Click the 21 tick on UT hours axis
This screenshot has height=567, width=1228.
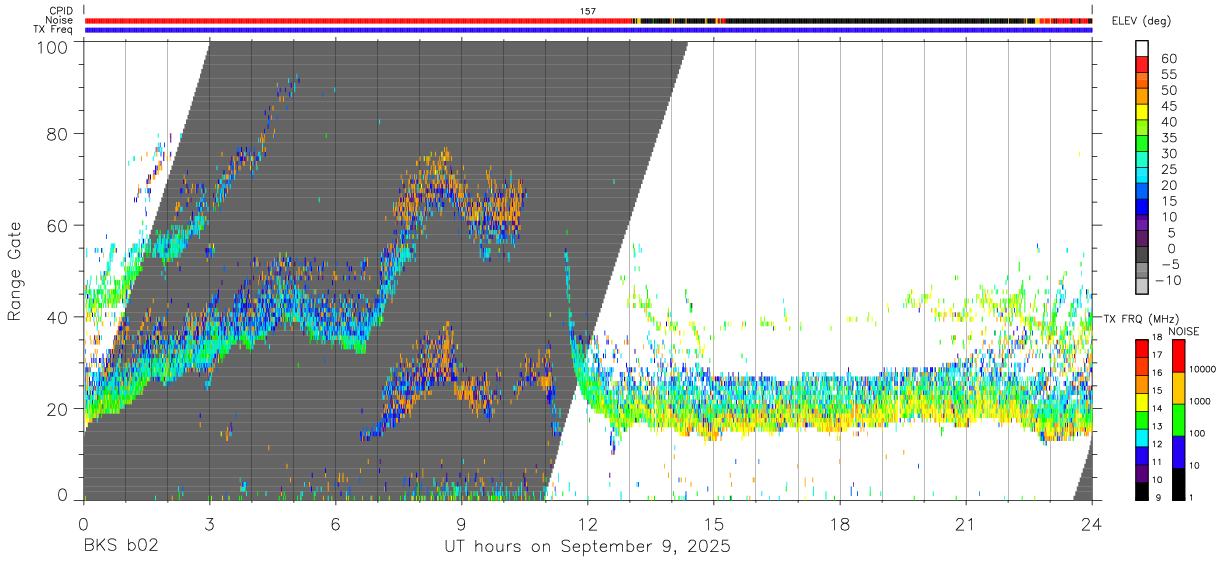coord(966,523)
